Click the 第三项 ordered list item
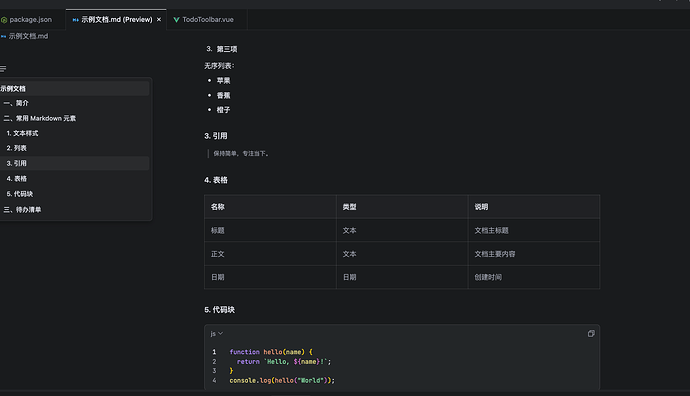The image size is (690, 396). tap(227, 49)
